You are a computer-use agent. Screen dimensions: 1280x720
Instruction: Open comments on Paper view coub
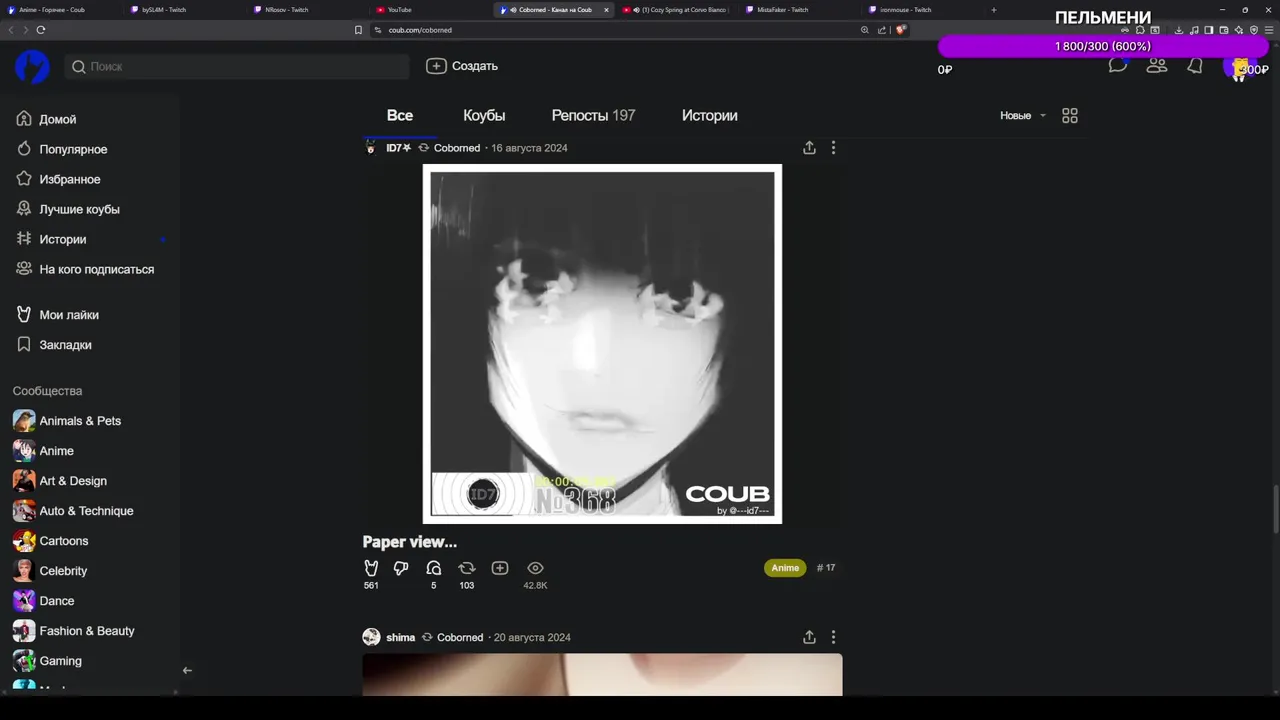[433, 568]
